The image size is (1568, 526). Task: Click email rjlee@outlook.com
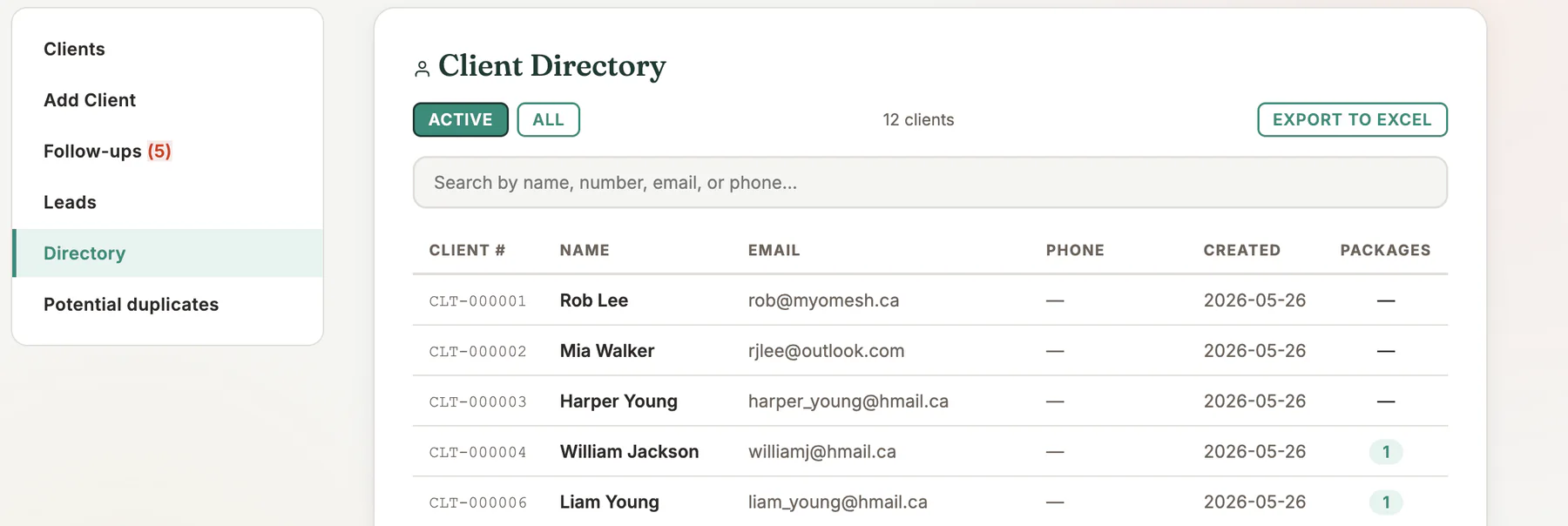click(x=826, y=351)
